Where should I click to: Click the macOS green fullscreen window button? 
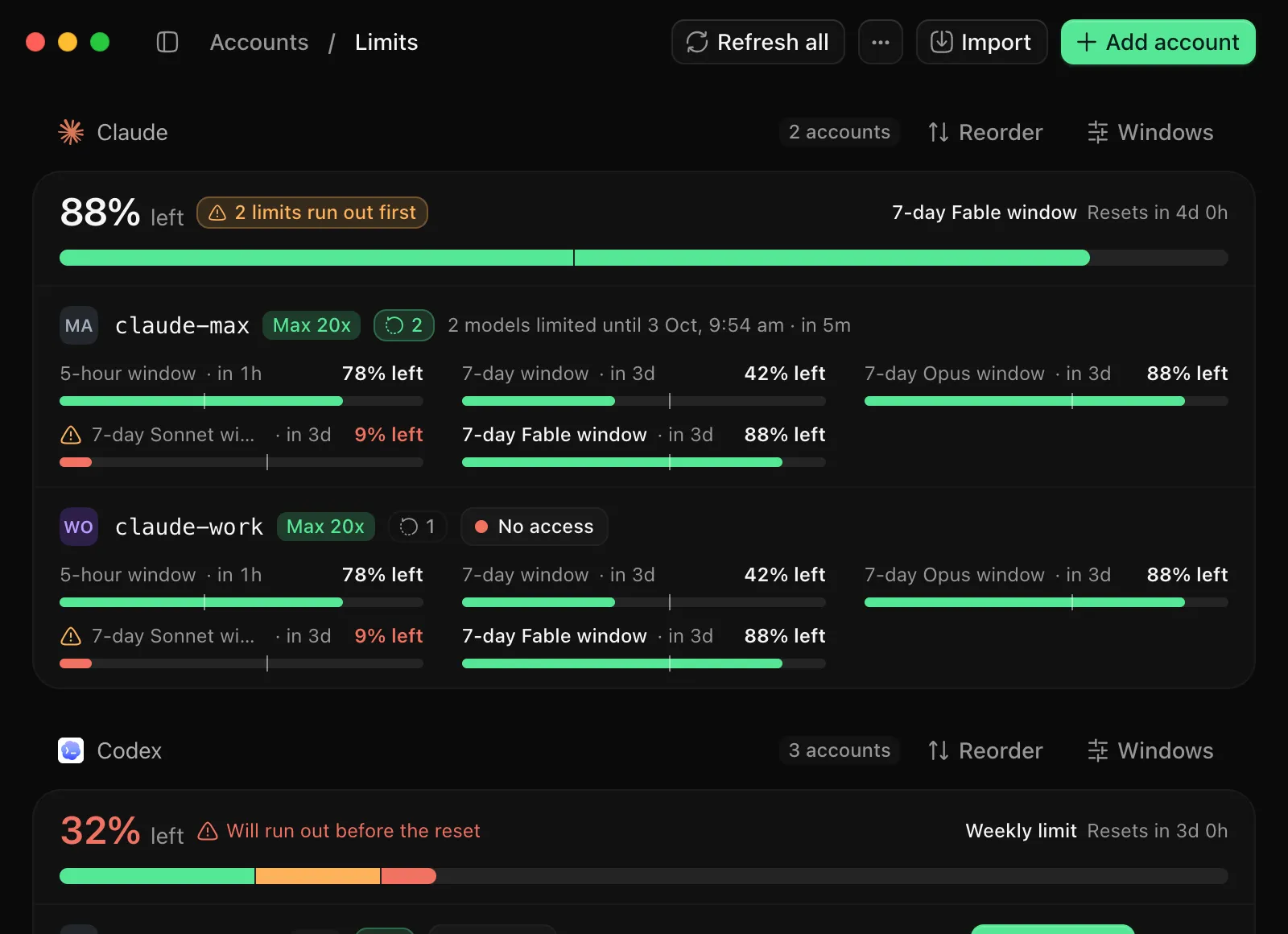[x=100, y=42]
